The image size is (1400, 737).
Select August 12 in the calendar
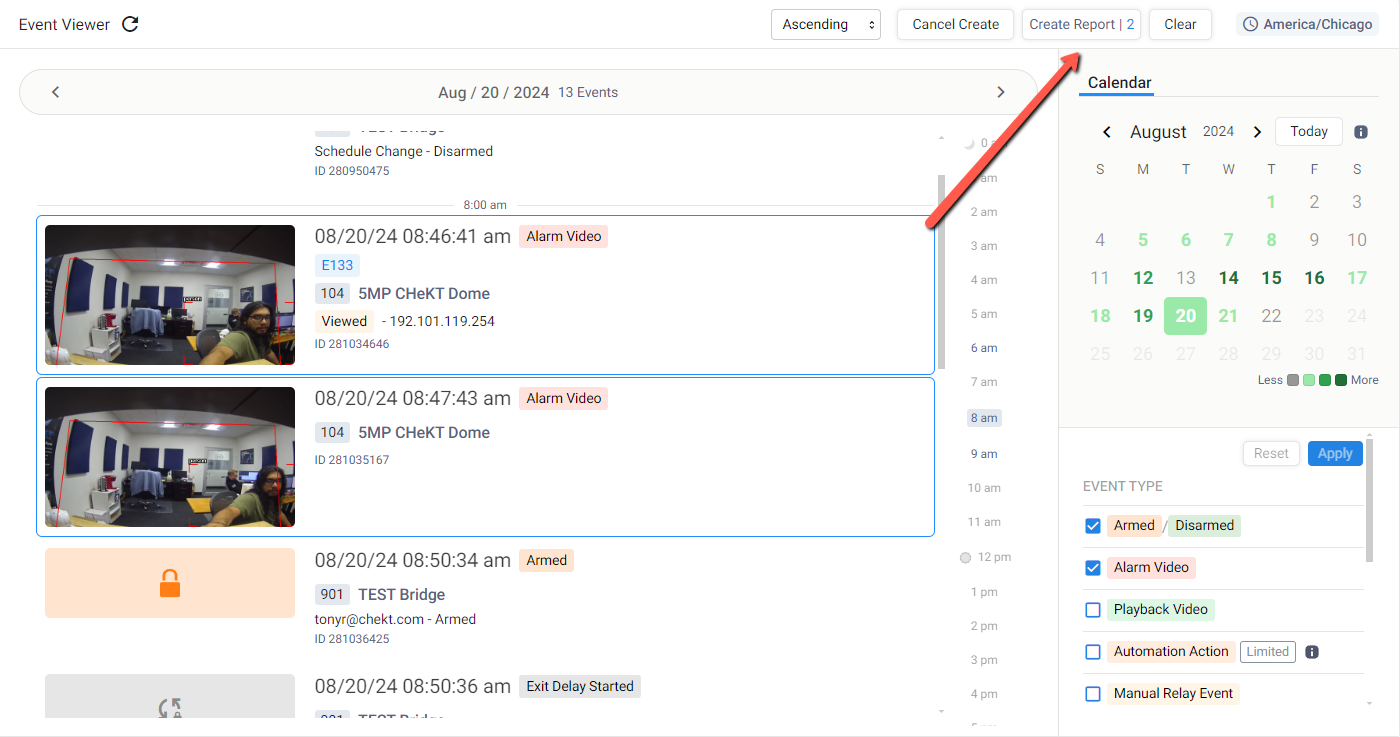pos(1143,278)
